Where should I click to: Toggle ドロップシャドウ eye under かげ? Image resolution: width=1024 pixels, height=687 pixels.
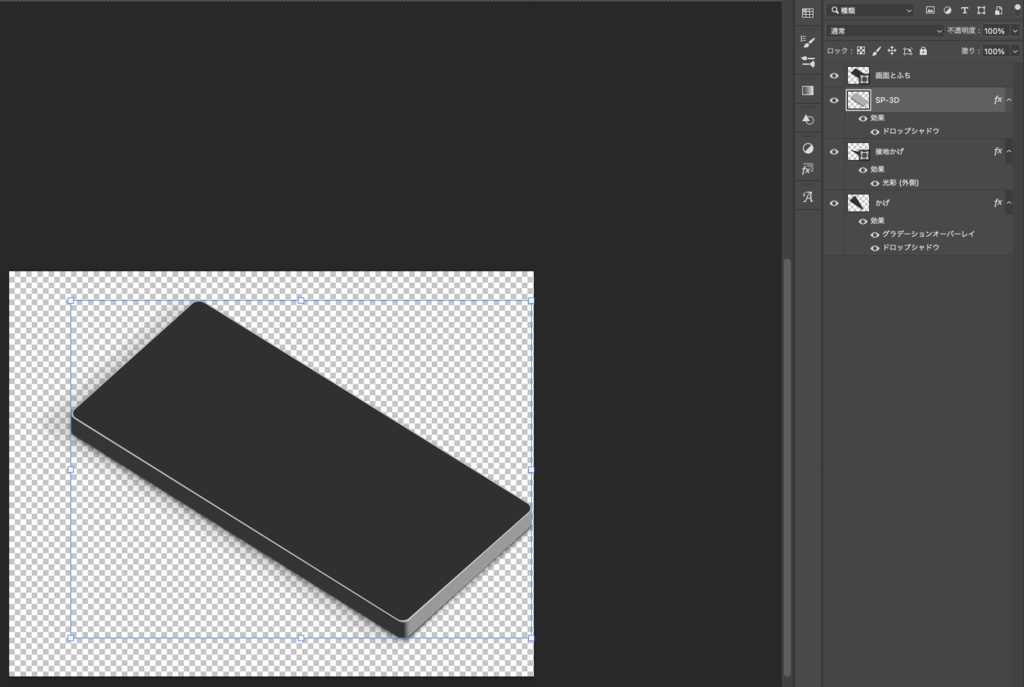click(x=874, y=248)
